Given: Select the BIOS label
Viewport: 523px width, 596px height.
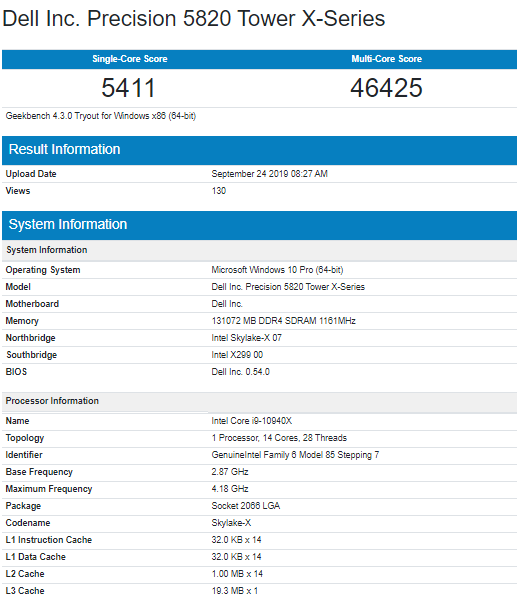Looking at the screenshot, I should pos(16,372).
